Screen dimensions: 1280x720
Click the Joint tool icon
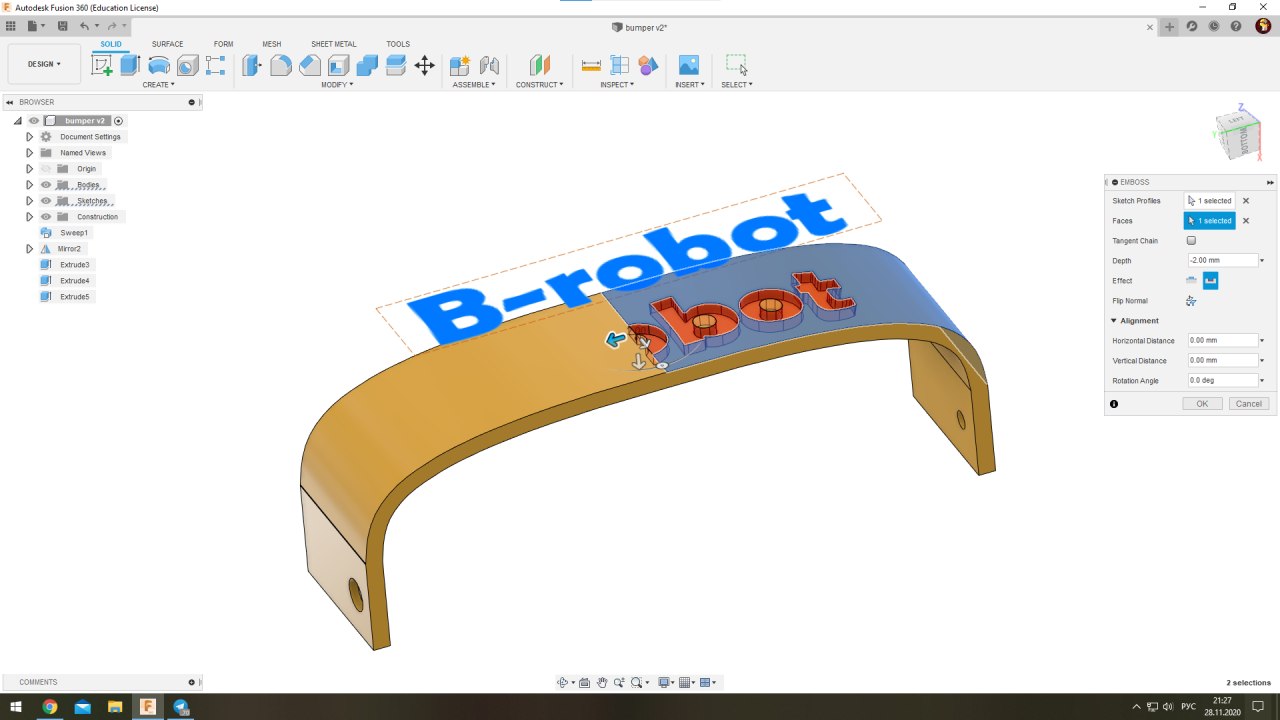[489, 66]
